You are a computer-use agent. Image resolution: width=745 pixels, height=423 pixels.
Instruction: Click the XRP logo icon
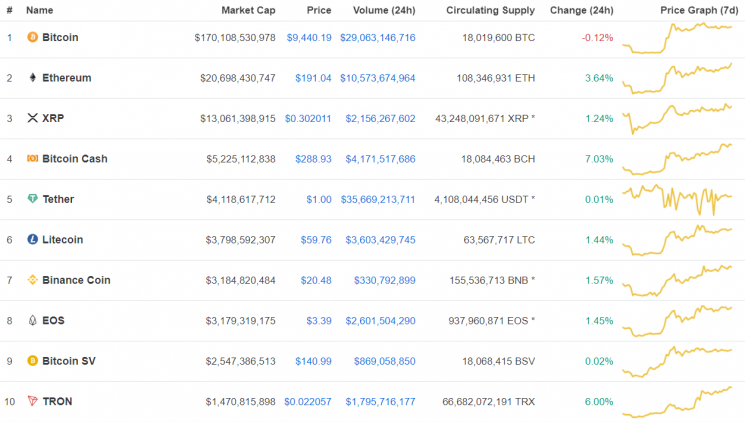click(x=32, y=118)
